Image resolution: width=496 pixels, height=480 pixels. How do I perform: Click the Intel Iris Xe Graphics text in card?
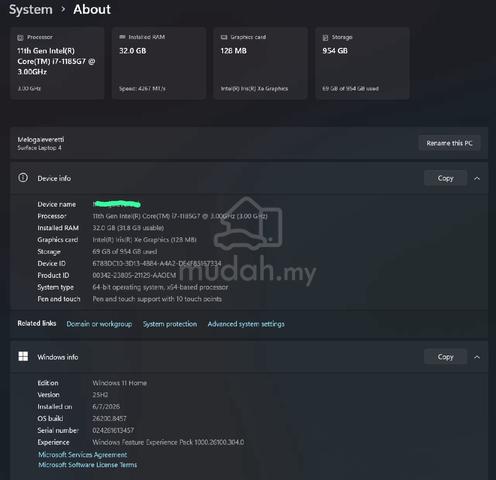[x=254, y=89]
